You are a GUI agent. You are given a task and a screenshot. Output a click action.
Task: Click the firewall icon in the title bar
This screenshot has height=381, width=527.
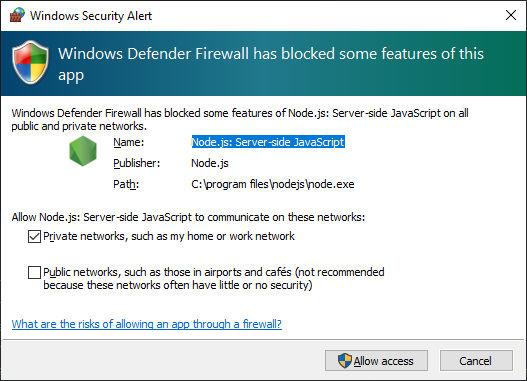[x=17, y=15]
